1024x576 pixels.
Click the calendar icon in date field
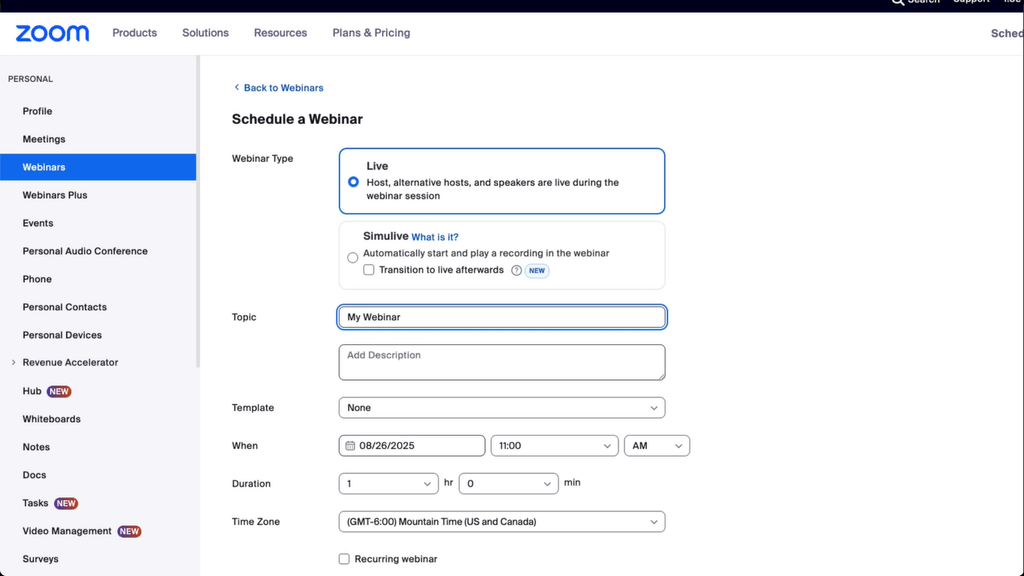point(350,445)
